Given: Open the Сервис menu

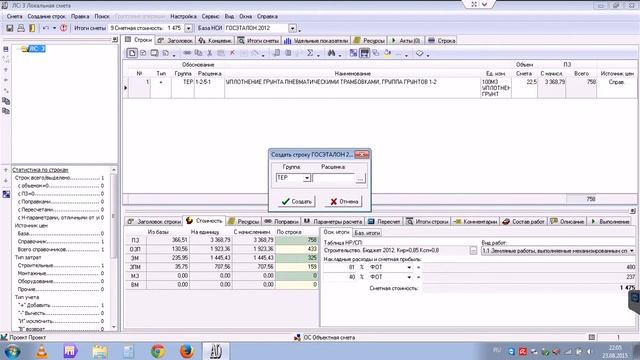Looking at the screenshot, I should (x=211, y=16).
